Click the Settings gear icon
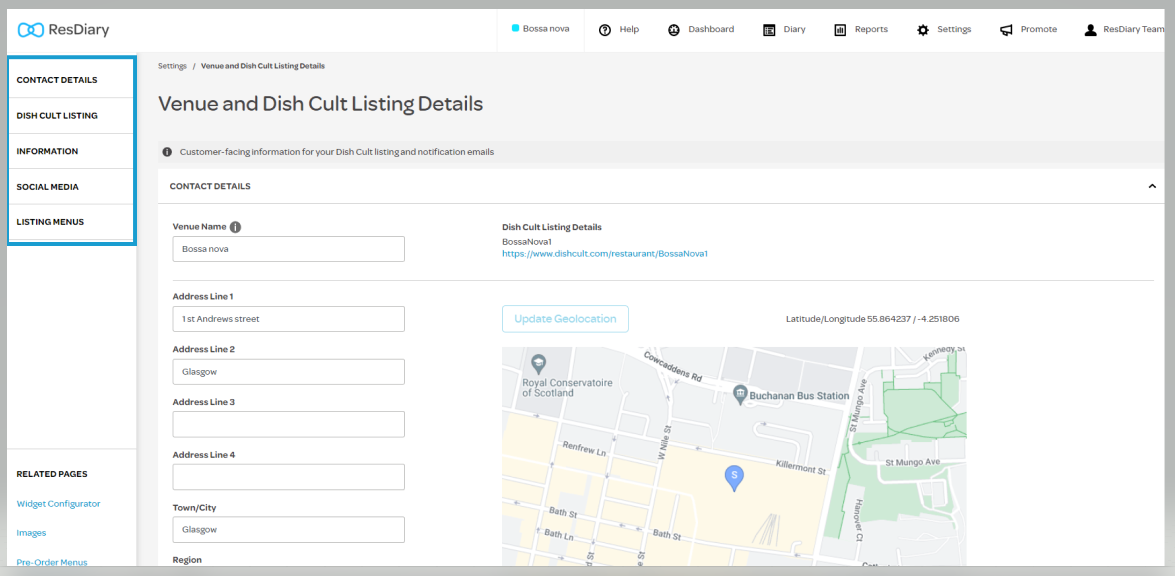 923,30
